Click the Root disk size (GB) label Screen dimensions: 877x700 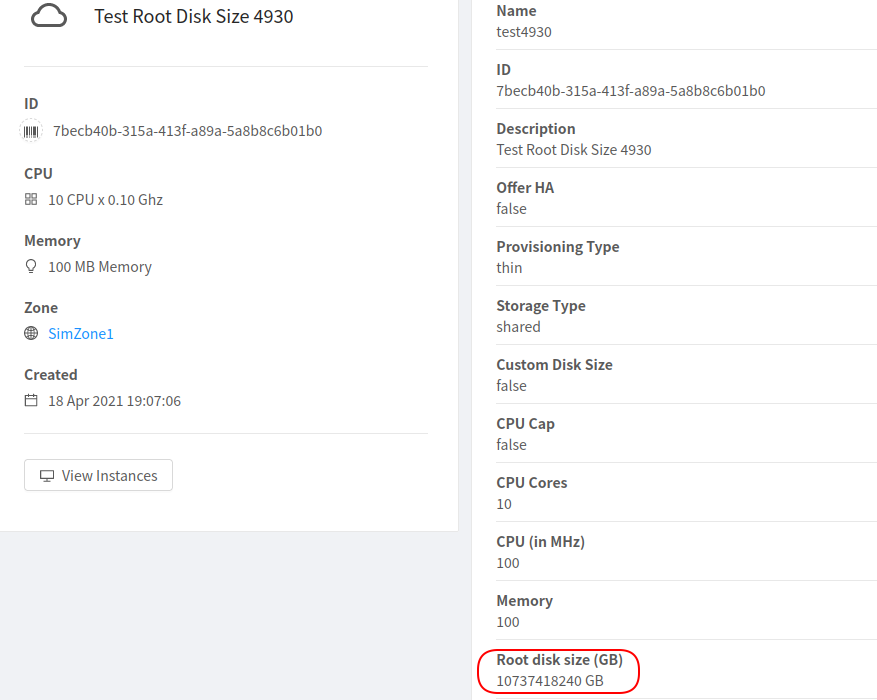[x=559, y=660]
